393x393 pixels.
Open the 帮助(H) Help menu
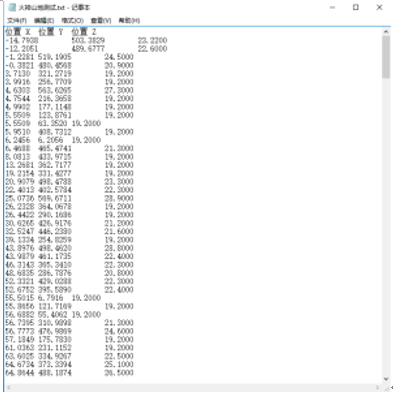(129, 21)
